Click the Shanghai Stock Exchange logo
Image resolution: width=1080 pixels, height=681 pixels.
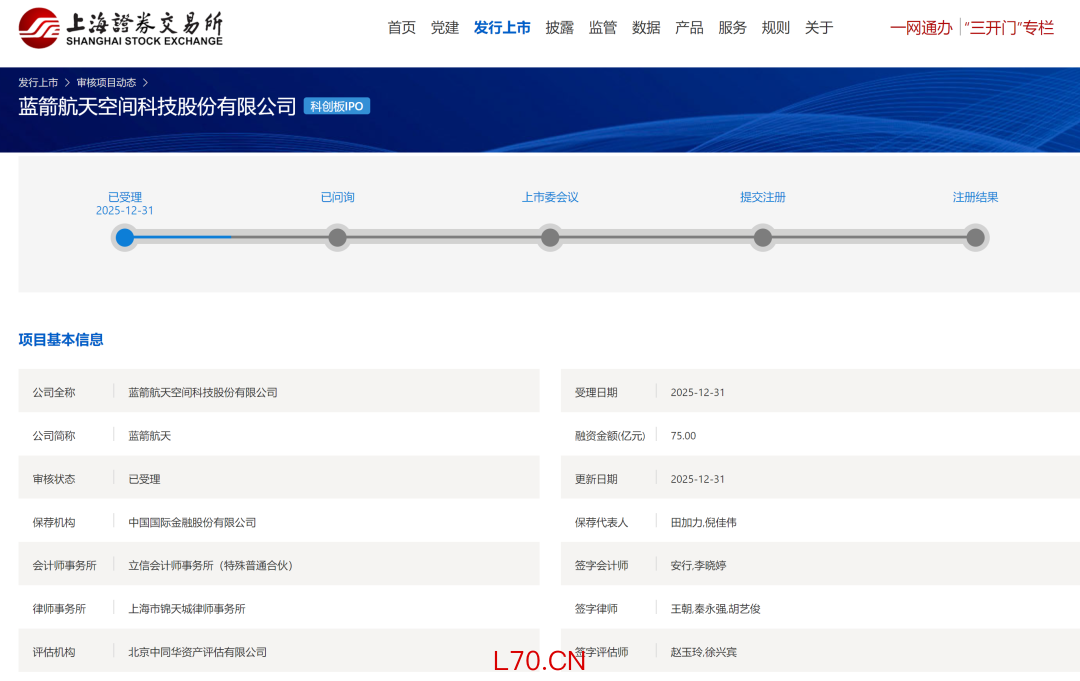[x=121, y=28]
